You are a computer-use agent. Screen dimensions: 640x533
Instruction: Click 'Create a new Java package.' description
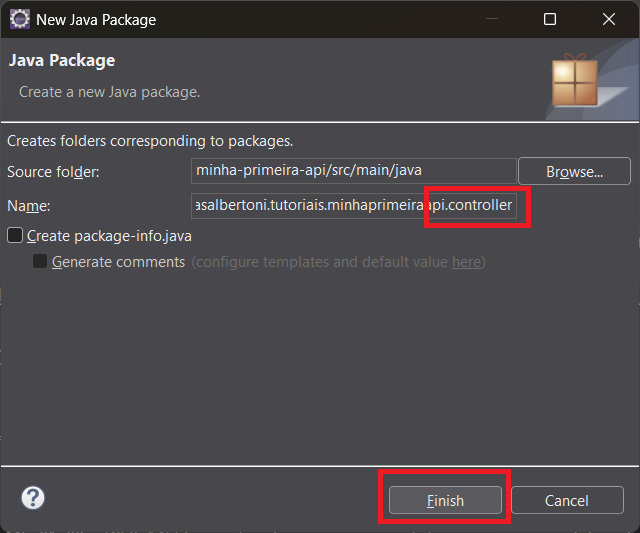pos(109,92)
